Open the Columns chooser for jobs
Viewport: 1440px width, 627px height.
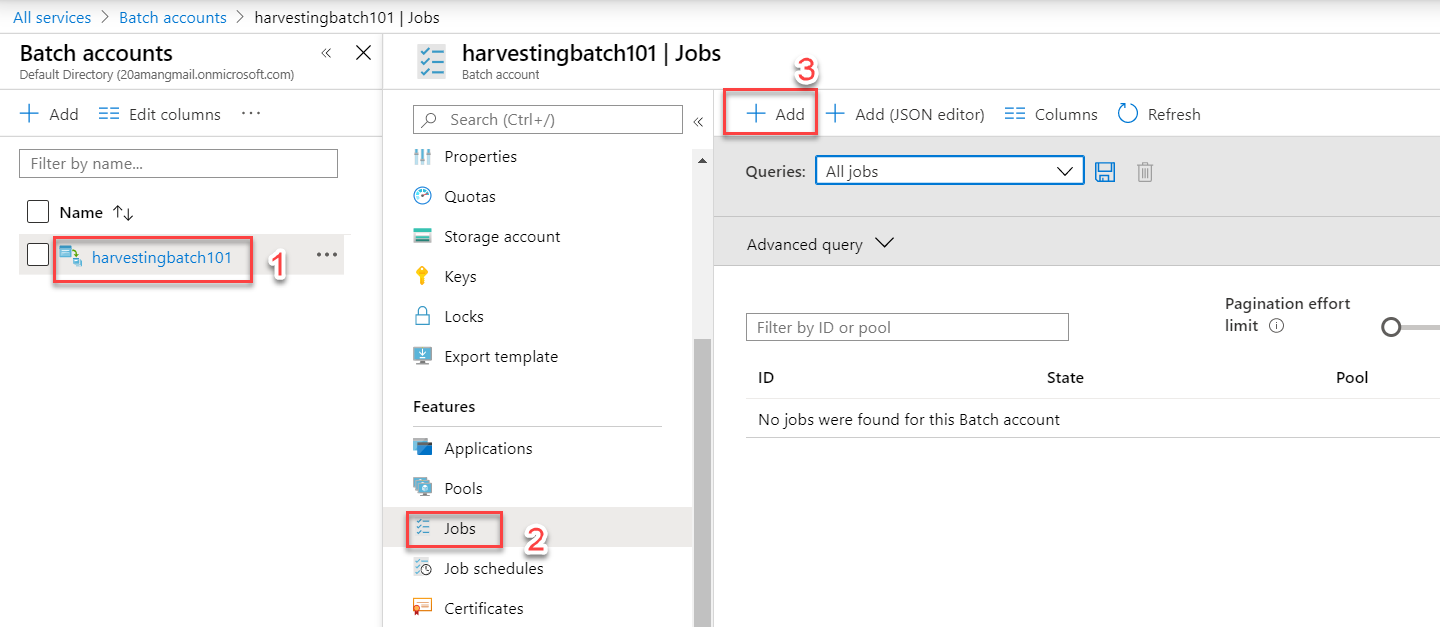(1050, 114)
